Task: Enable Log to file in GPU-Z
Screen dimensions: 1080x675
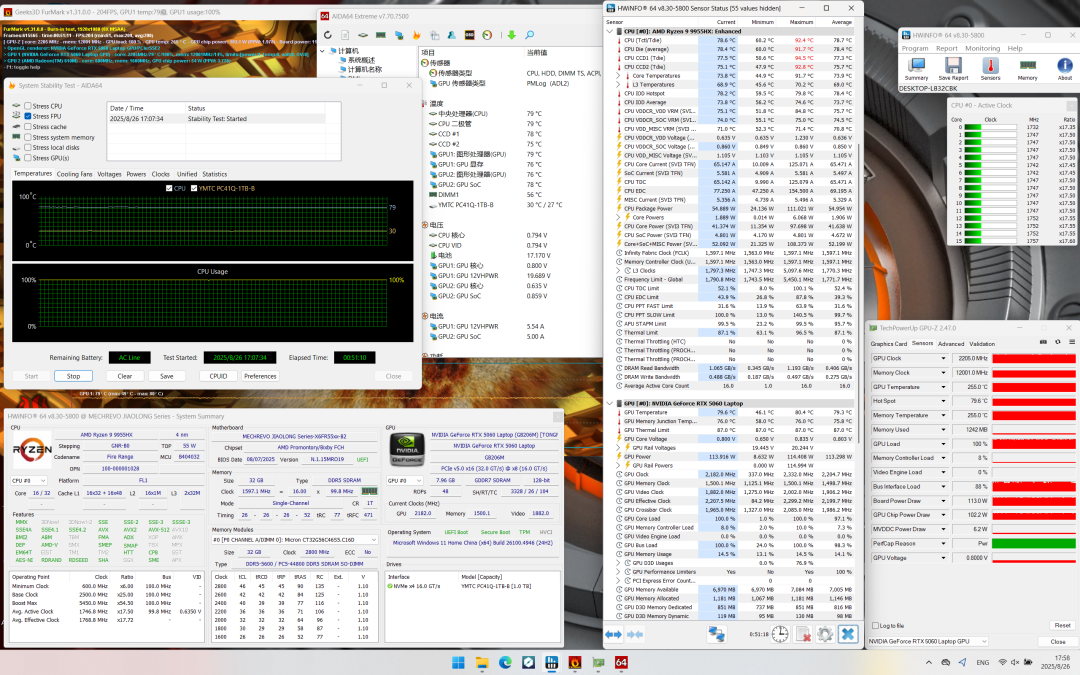Action: [875, 625]
